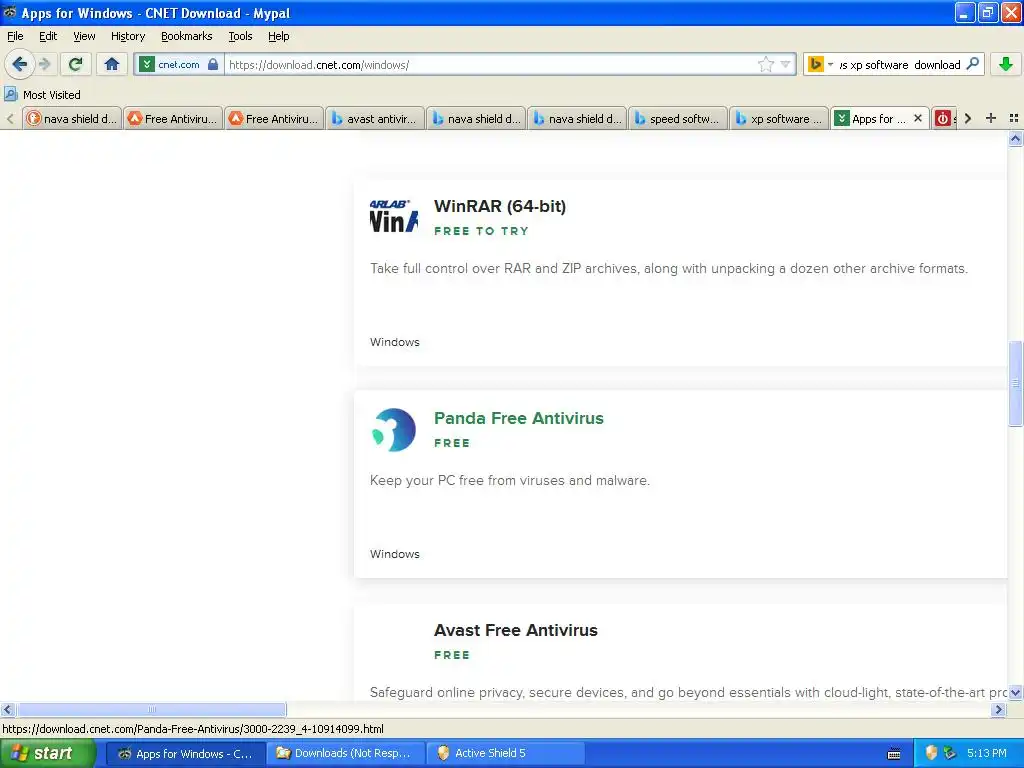Click the vertical scrollbar down arrow

(1015, 692)
